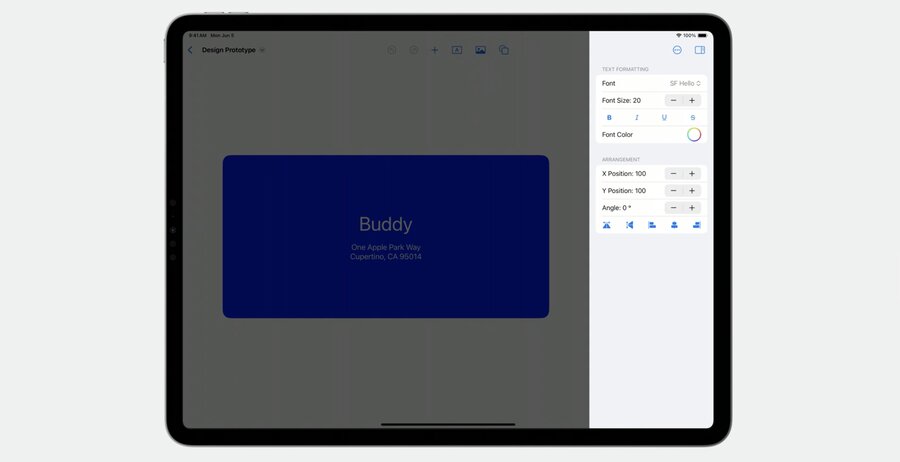900x462 pixels.
Task: Insert a text box from toolbar
Action: tap(457, 51)
